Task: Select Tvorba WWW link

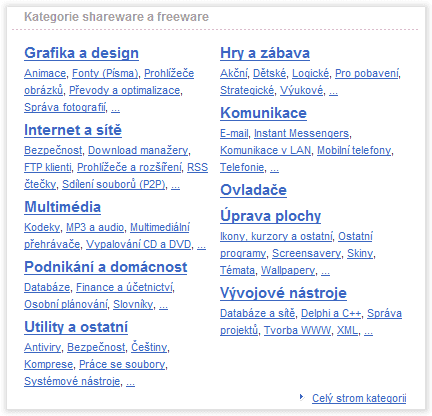Action: pyautogui.click(x=297, y=330)
